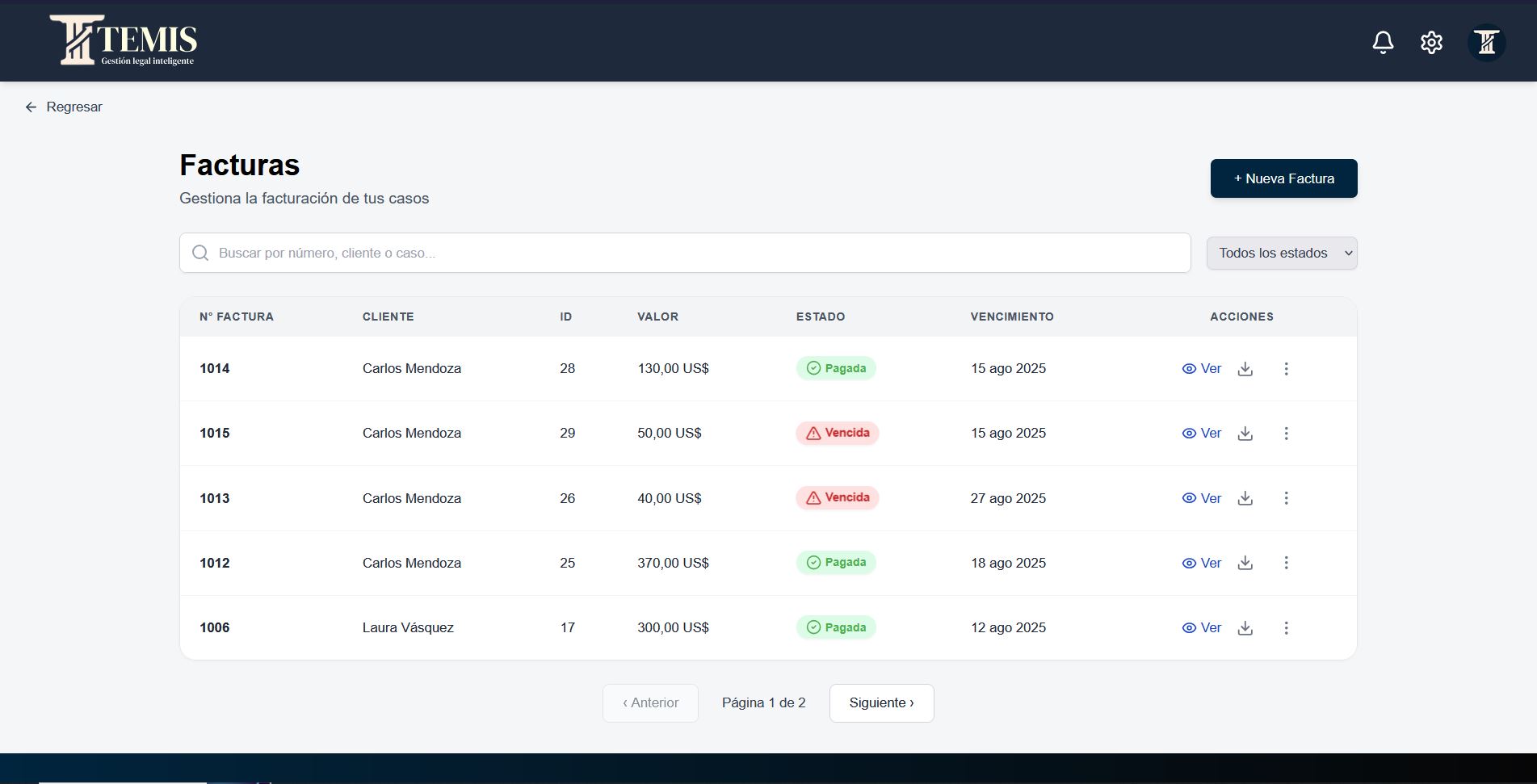
Task: Click the TEMIS logo in the header
Action: pos(125,40)
